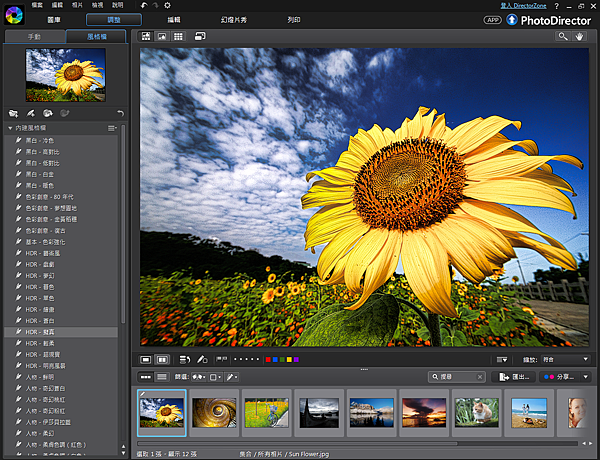
Task: Select the zoom magnifier tool
Action: 563,36
